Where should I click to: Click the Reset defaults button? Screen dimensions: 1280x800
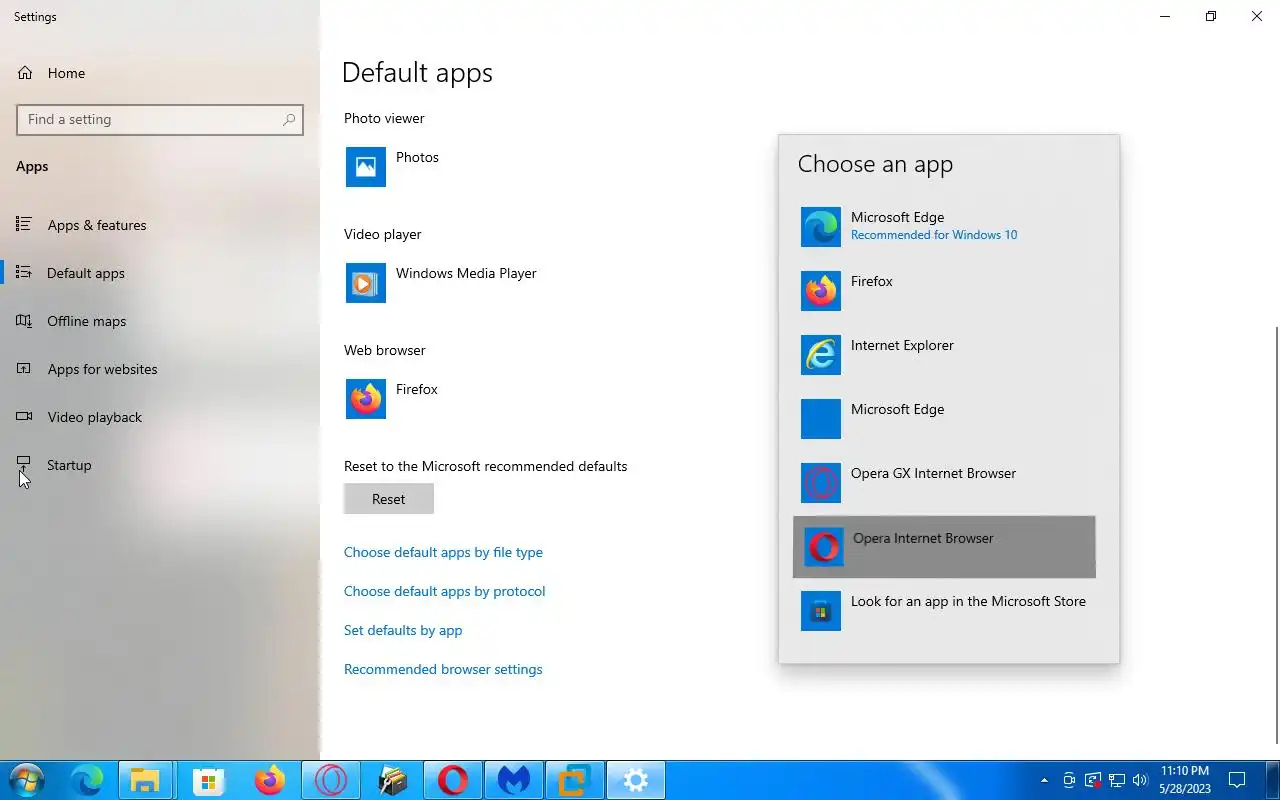(x=389, y=499)
